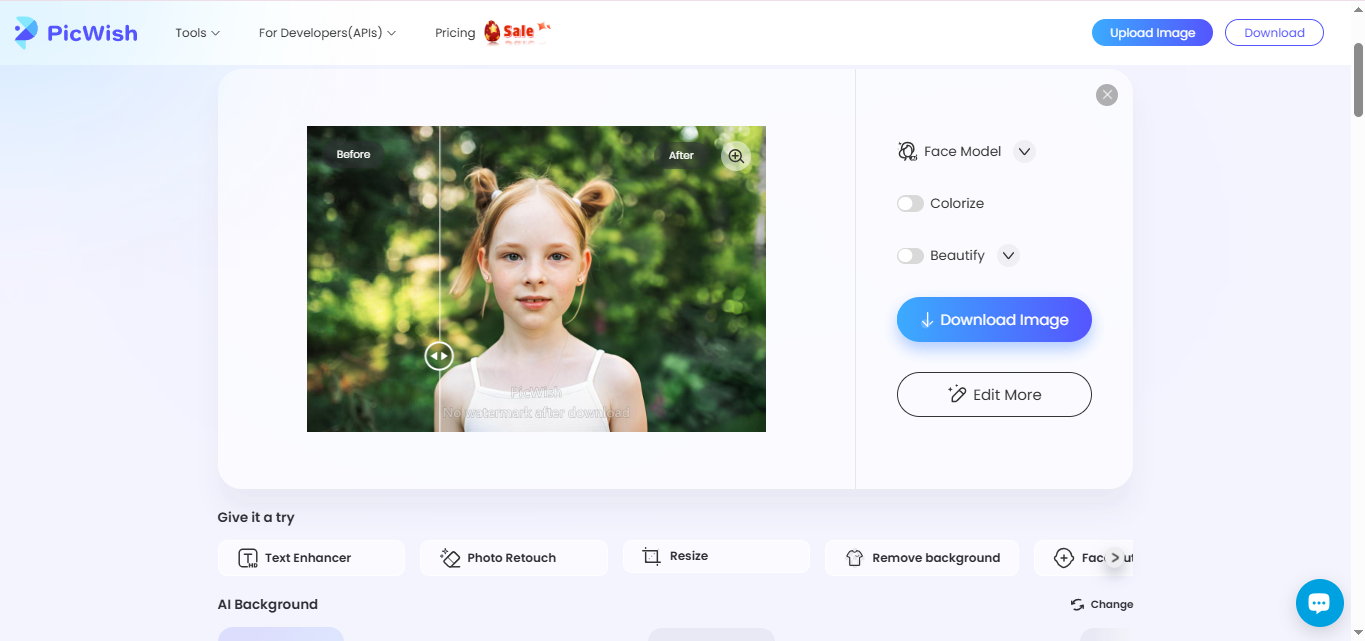Click the Download Image button
Image resolution: width=1365 pixels, height=641 pixels.
click(x=993, y=319)
